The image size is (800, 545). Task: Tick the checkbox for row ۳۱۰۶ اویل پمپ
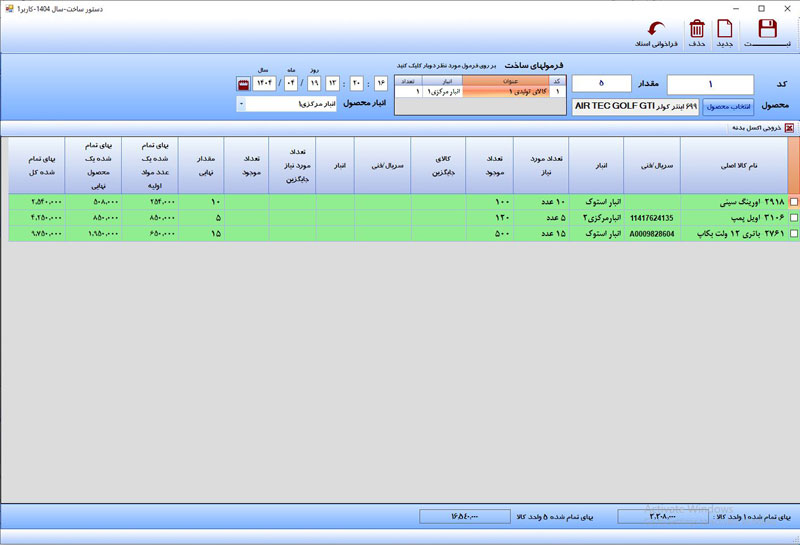(x=793, y=218)
